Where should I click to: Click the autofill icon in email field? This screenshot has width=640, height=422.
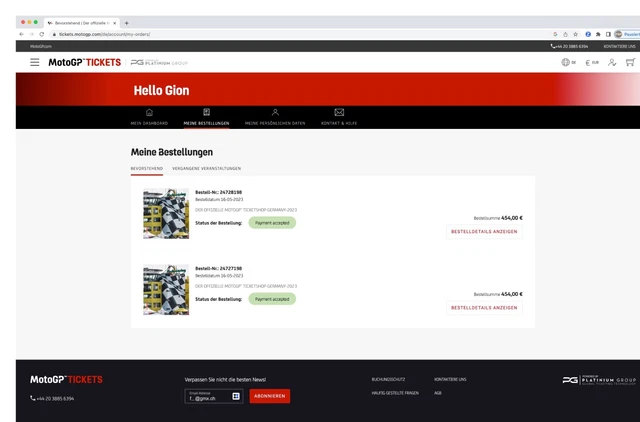point(236,396)
